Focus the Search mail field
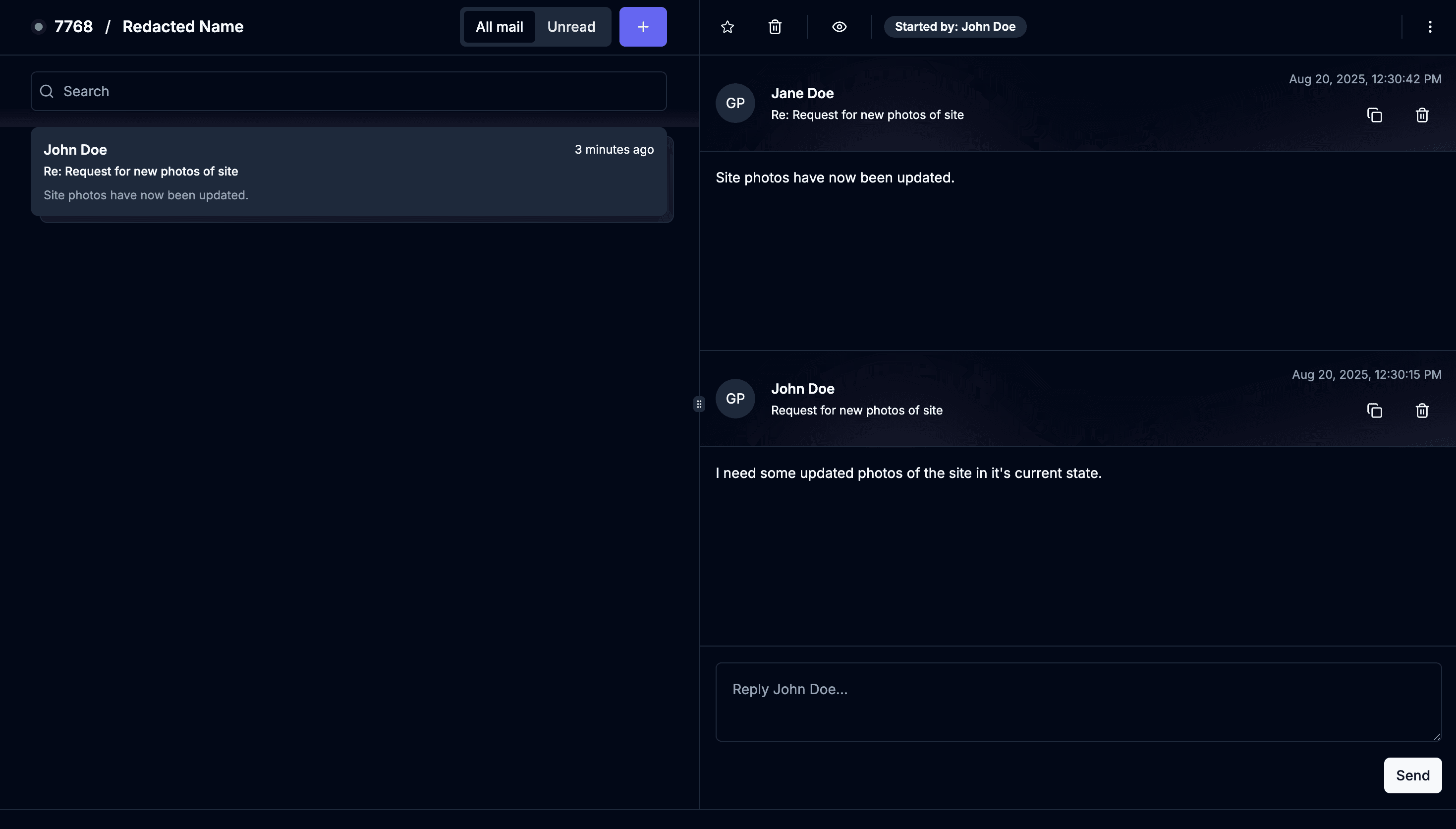The image size is (1456, 829). tap(349, 91)
